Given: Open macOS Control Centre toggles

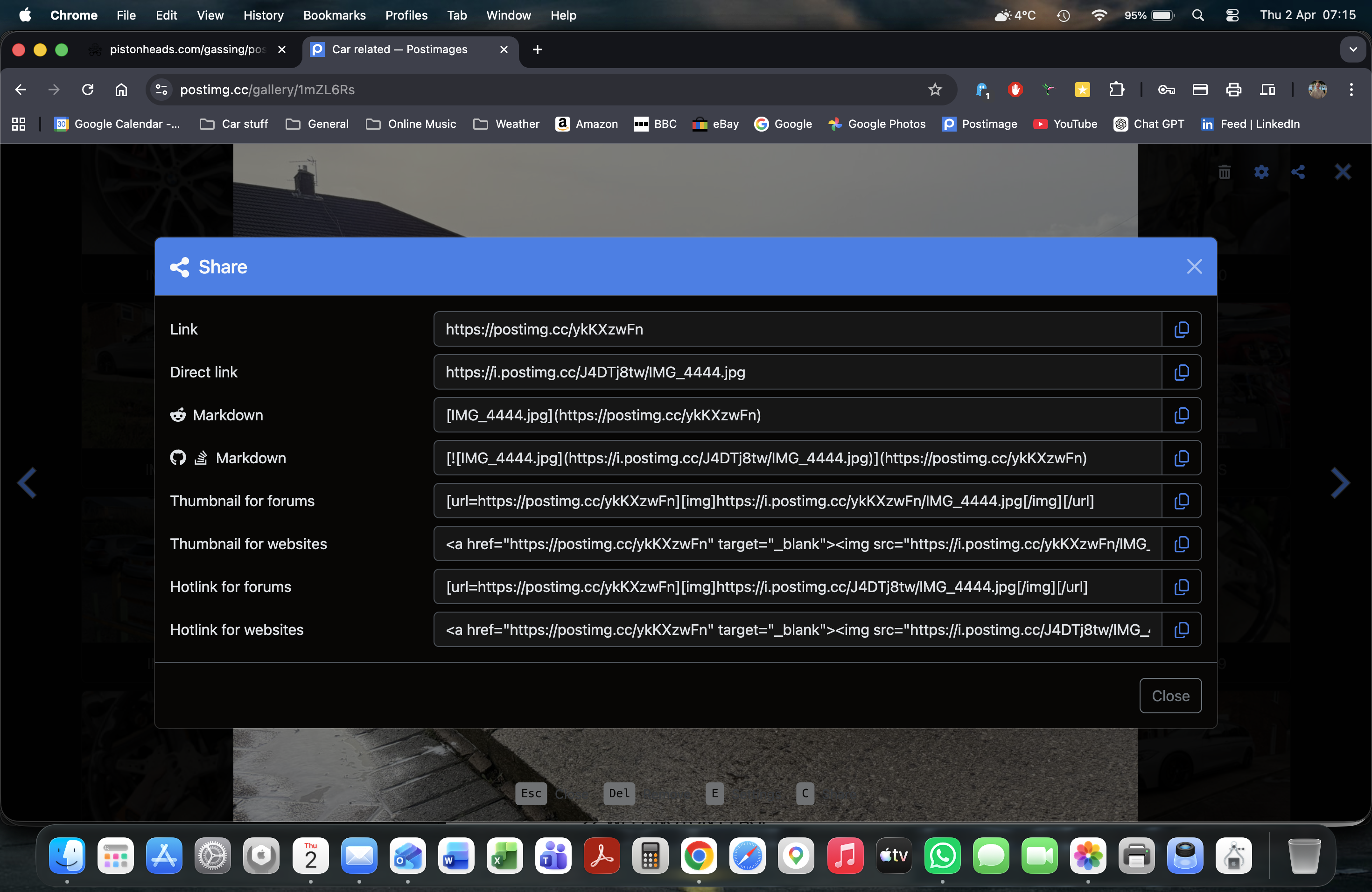Looking at the screenshot, I should tap(1232, 15).
